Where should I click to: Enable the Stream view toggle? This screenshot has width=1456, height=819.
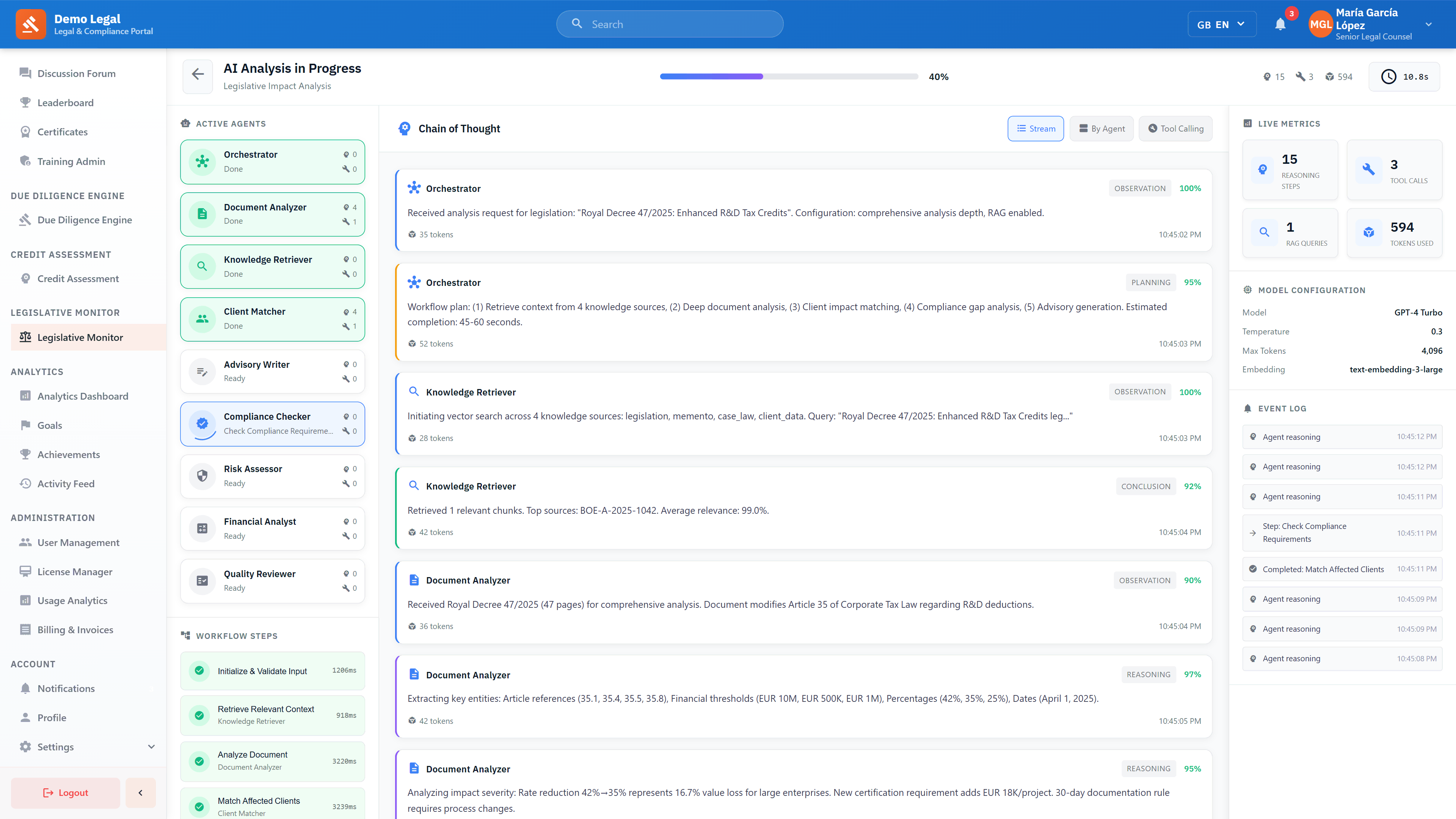1036,128
